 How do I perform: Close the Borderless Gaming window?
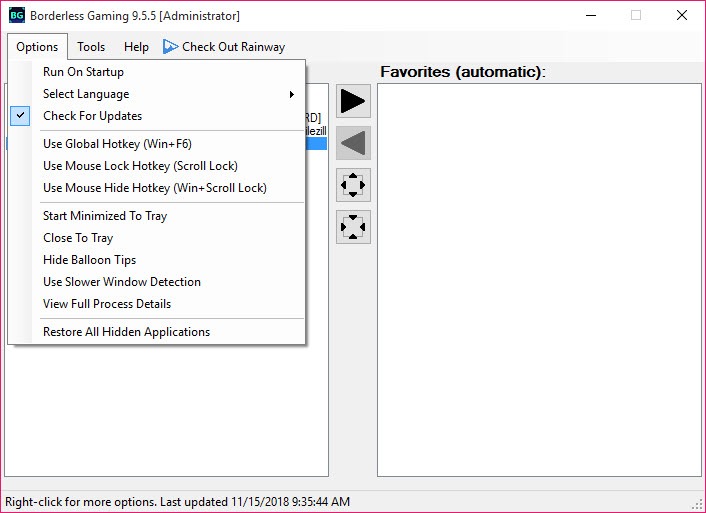pos(682,15)
